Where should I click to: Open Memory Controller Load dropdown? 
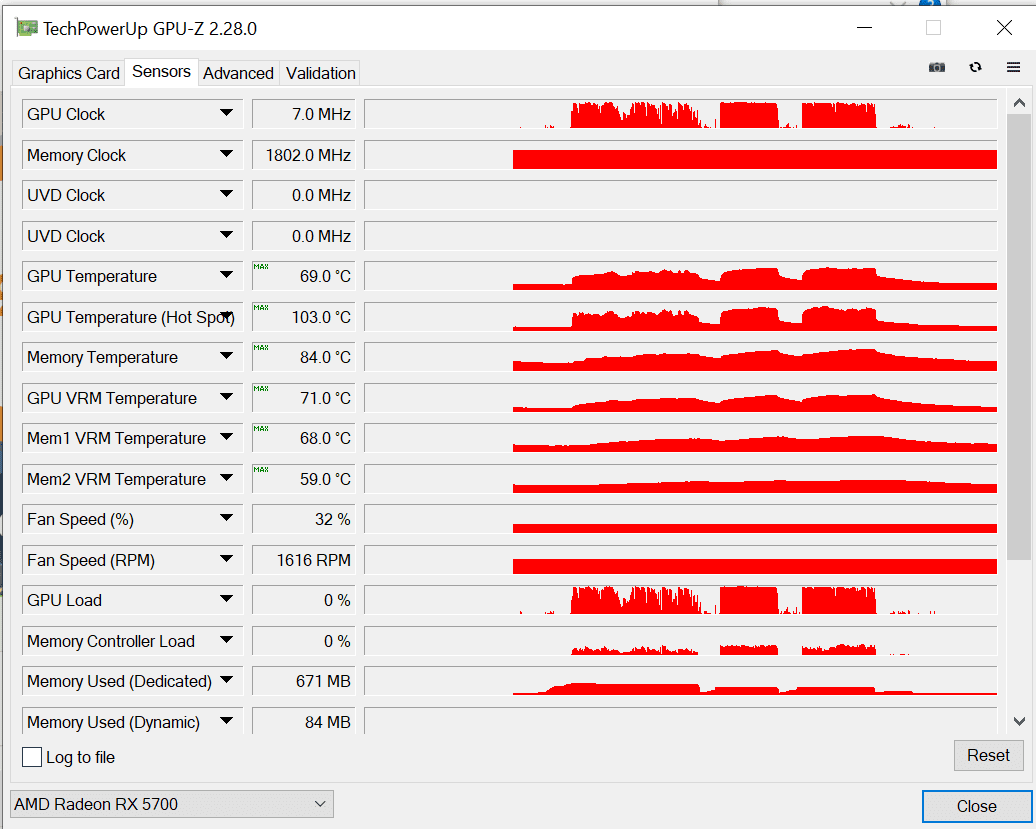tap(226, 641)
